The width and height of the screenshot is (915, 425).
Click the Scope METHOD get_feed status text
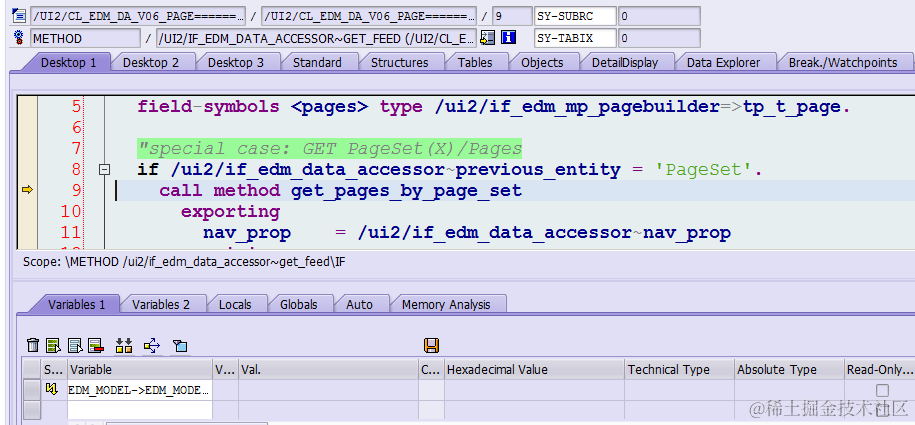point(184,262)
